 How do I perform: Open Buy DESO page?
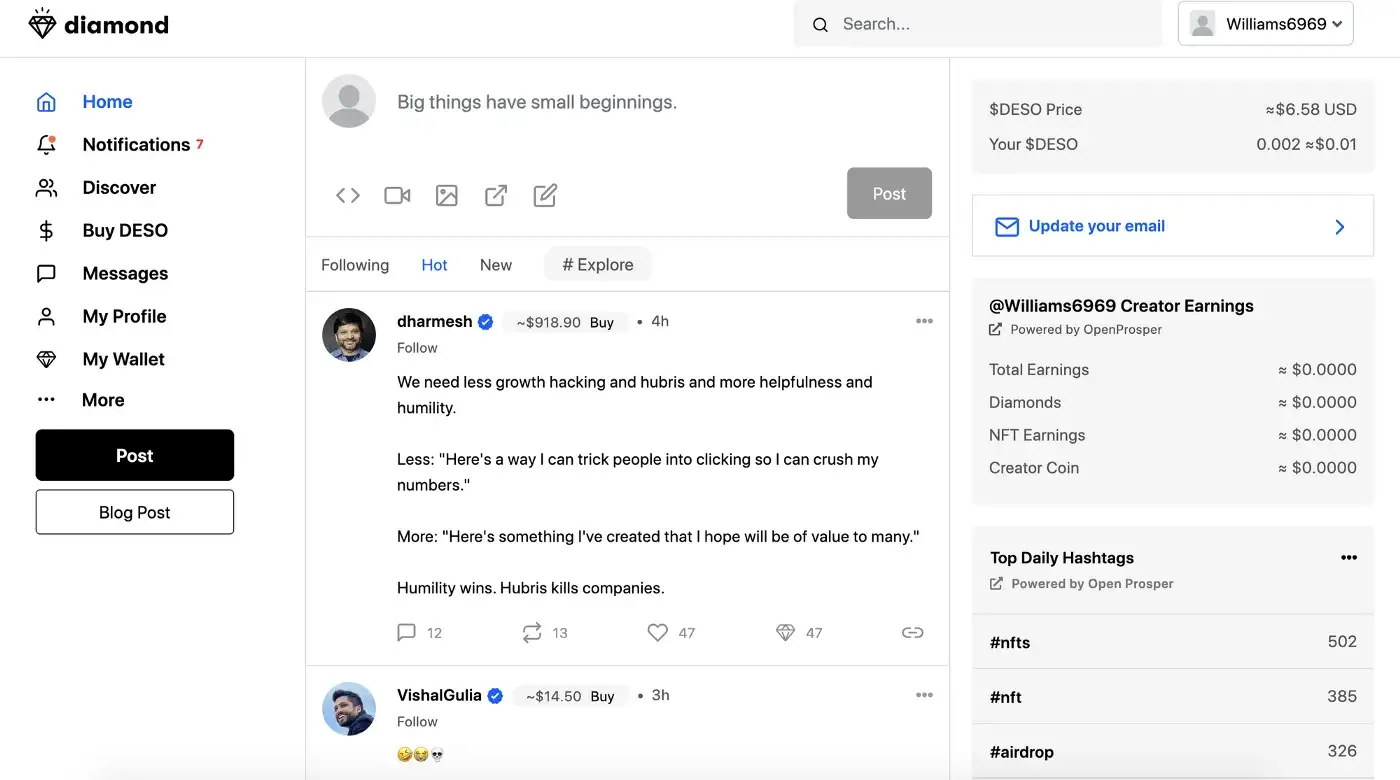point(125,231)
